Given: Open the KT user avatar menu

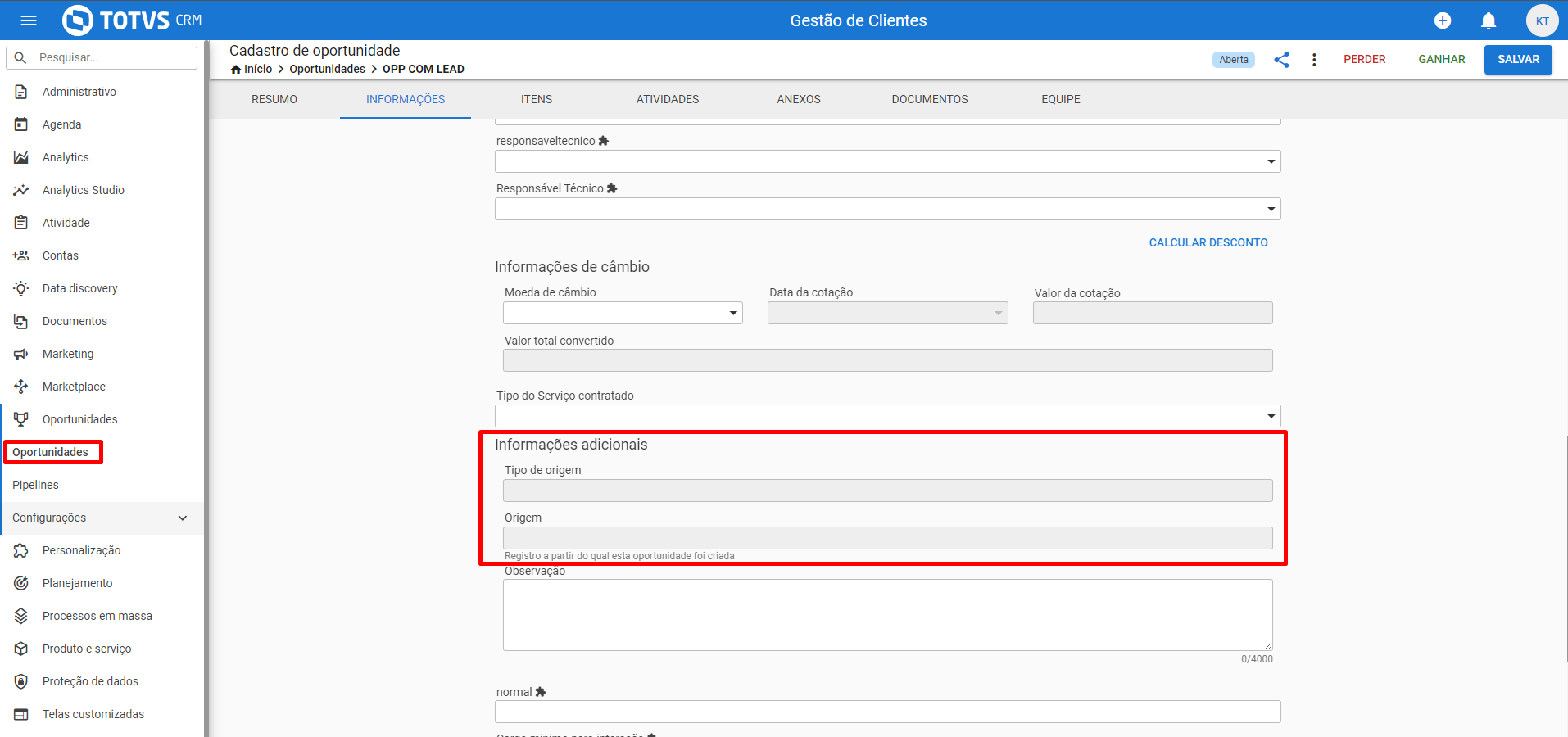Looking at the screenshot, I should (1542, 20).
